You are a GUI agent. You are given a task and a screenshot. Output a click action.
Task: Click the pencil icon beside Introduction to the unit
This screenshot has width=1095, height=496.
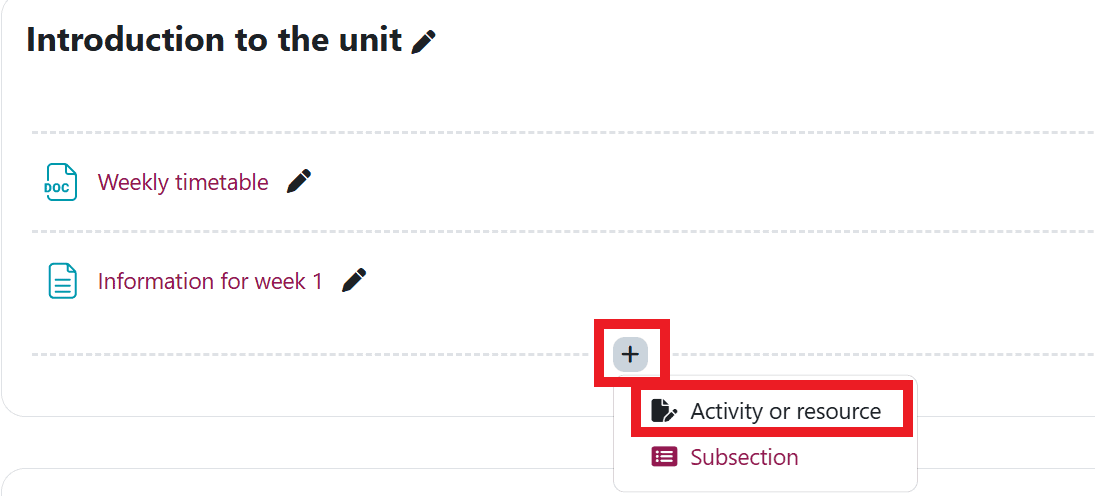click(424, 42)
